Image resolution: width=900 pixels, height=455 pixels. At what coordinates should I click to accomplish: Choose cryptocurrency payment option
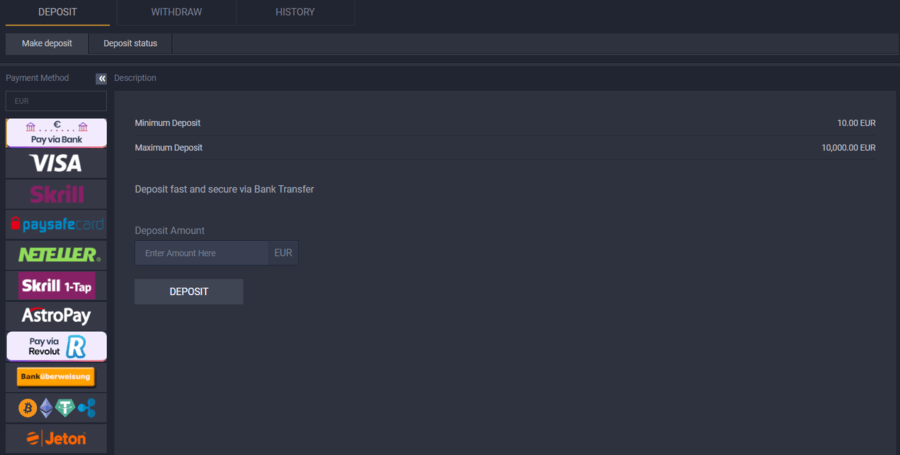(x=56, y=408)
